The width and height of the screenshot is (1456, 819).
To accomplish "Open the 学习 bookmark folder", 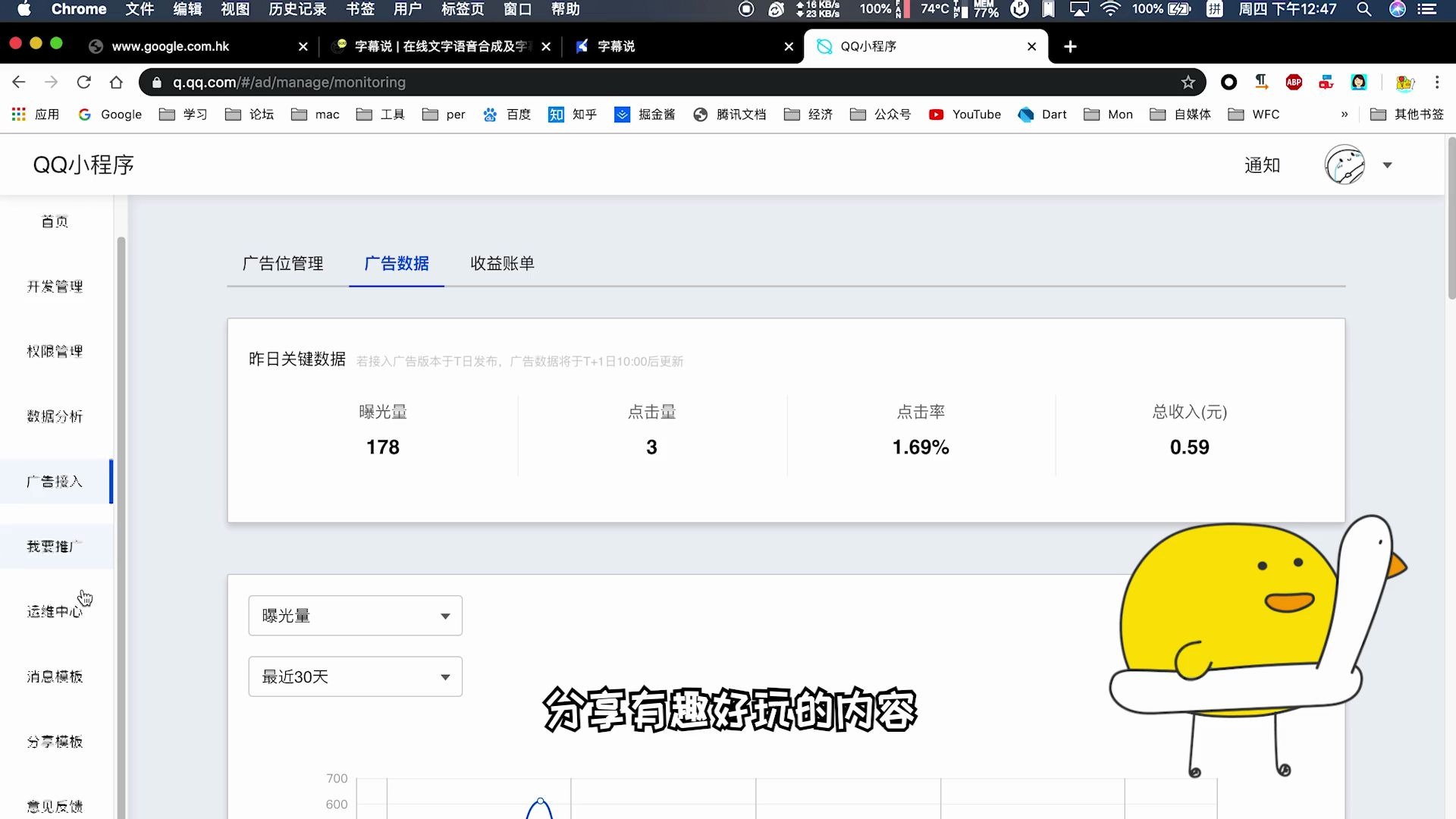I will (x=184, y=115).
